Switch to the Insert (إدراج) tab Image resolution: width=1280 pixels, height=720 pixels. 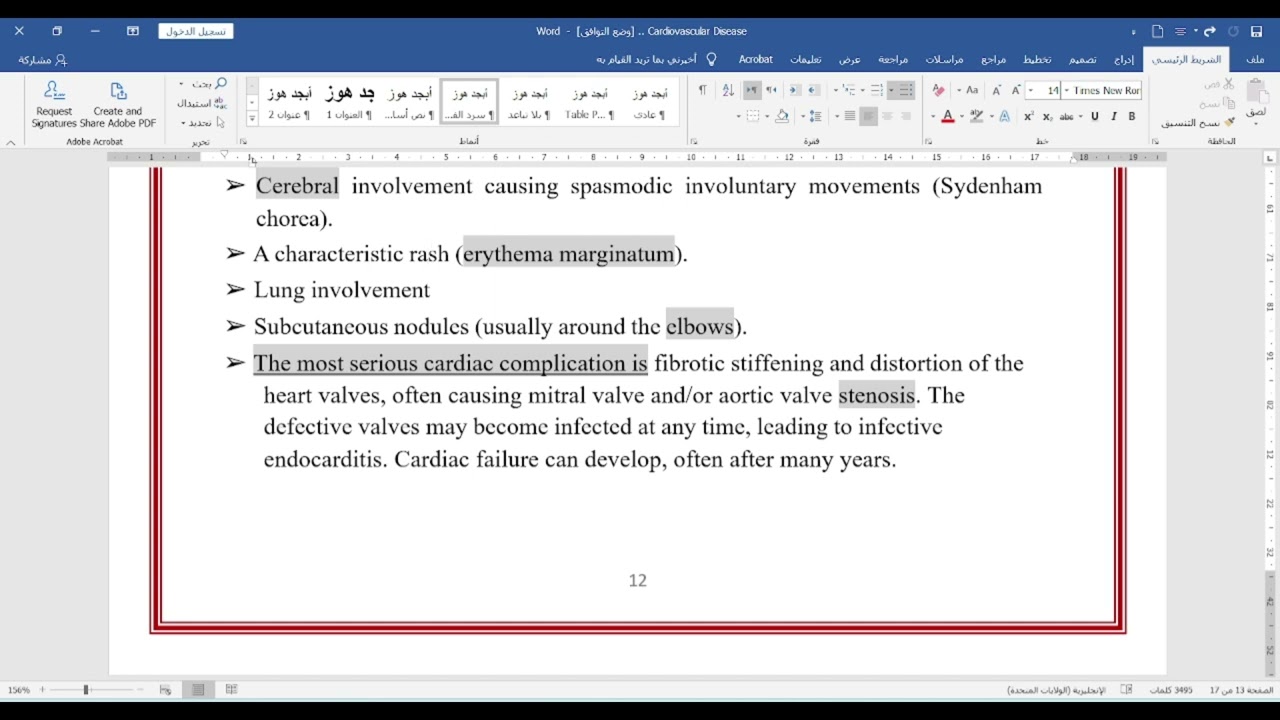point(1124,60)
